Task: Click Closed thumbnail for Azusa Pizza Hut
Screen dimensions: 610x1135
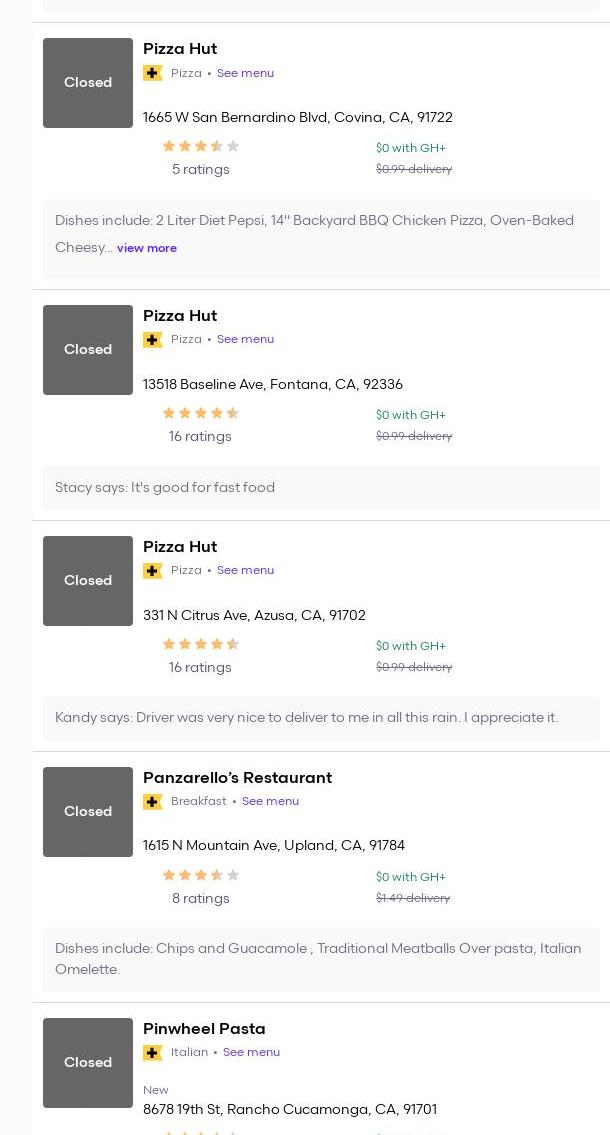Action: [x=88, y=581]
